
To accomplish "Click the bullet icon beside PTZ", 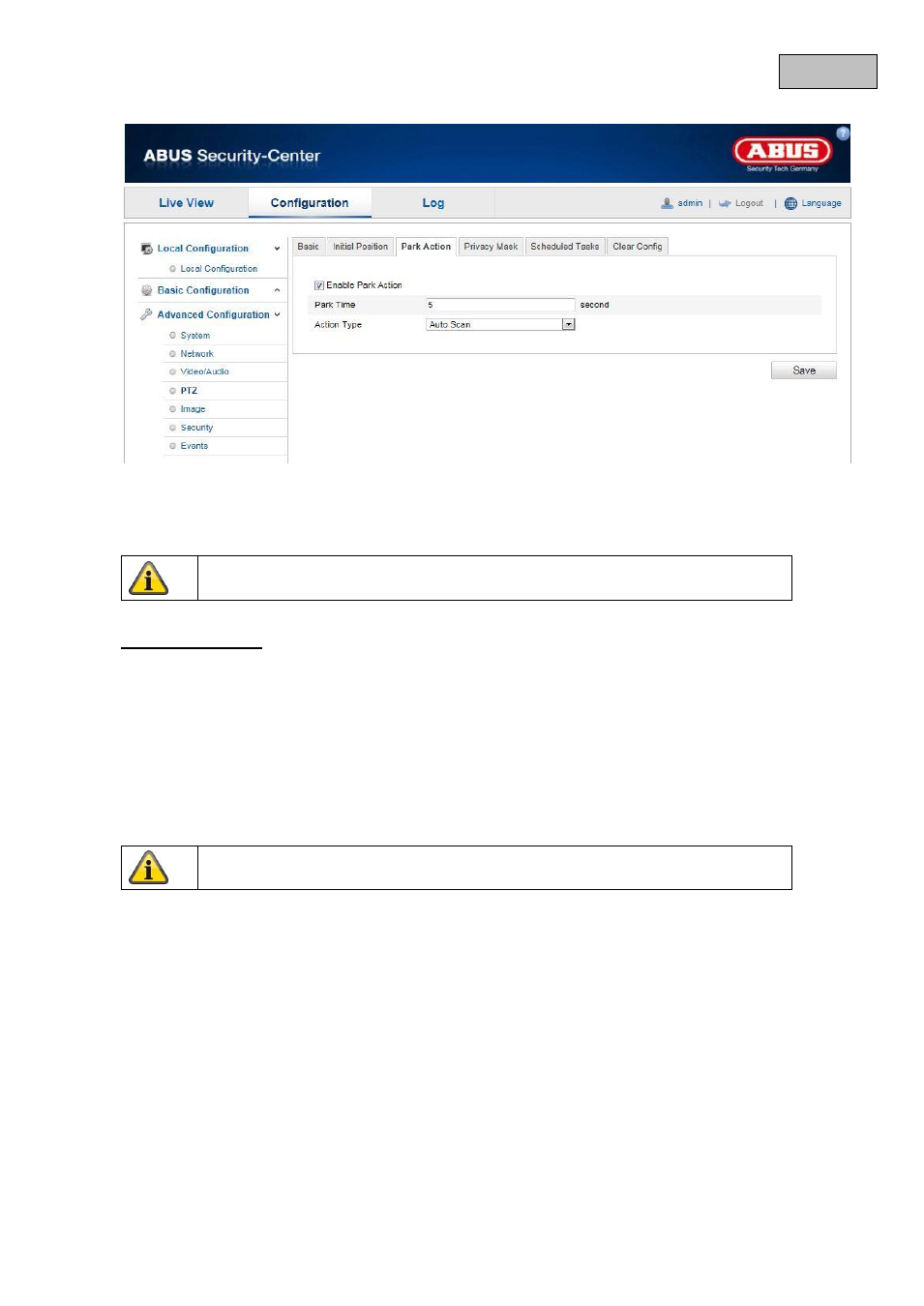I will tap(172, 391).
